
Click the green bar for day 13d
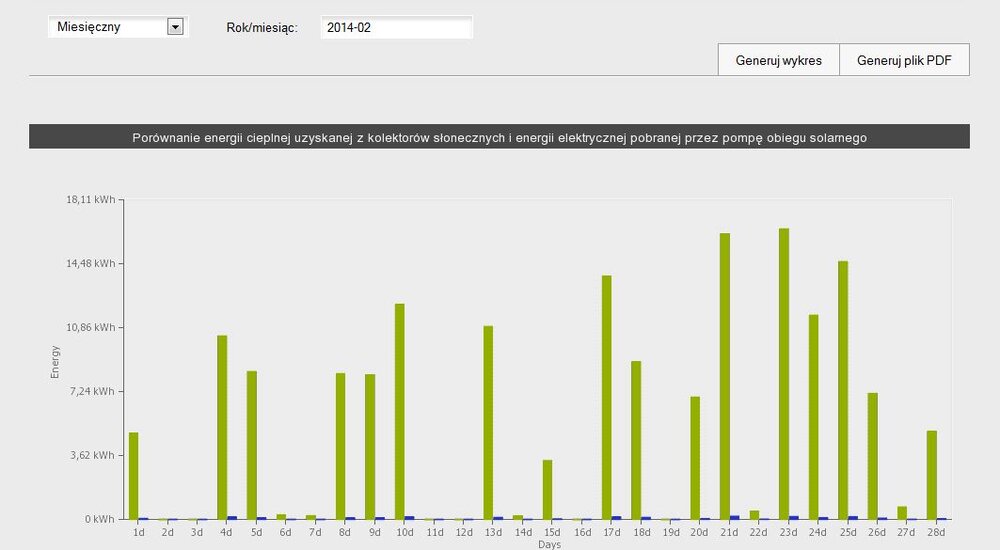[x=488, y=421]
